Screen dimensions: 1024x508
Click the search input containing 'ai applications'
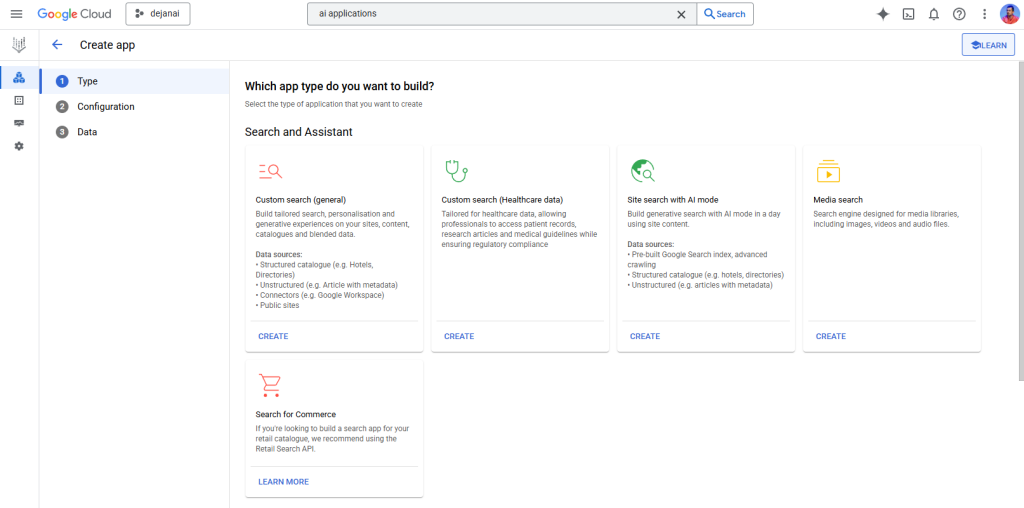(x=490, y=14)
